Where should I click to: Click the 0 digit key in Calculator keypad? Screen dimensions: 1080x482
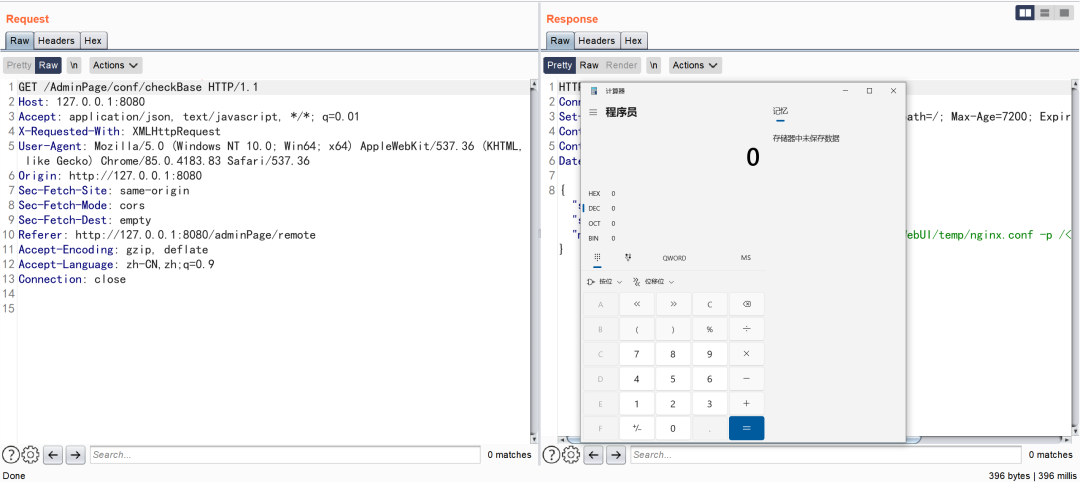coord(673,428)
